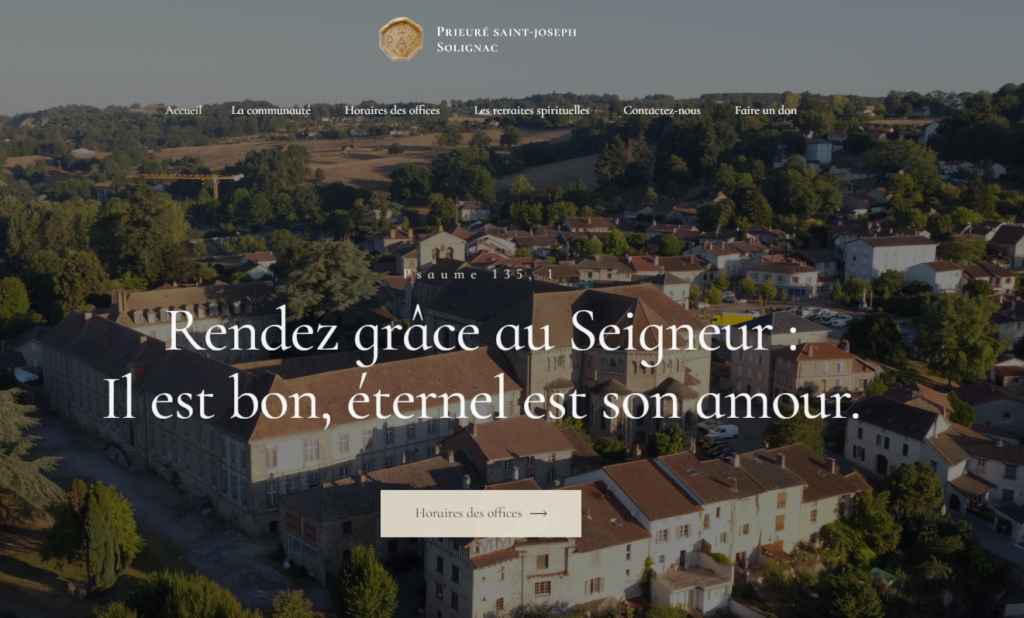Click the Prieuré Saint-Joseph site title

(x=507, y=31)
